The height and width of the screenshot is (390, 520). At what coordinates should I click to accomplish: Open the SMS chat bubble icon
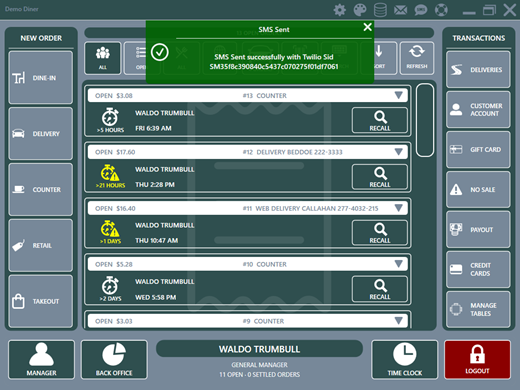421,10
